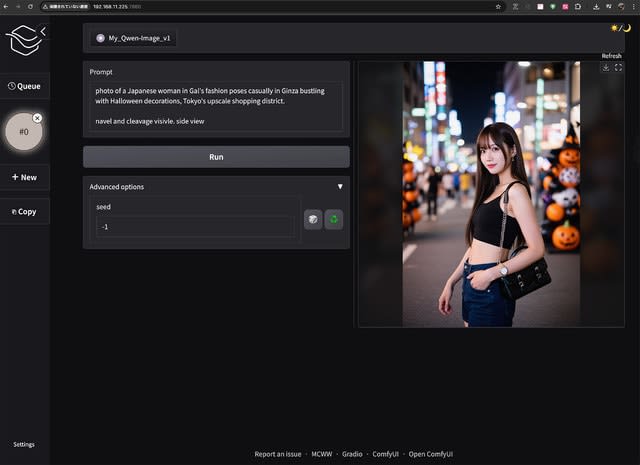Open the image in fullscreen view
This screenshot has height=465, width=640.
pyautogui.click(x=618, y=68)
